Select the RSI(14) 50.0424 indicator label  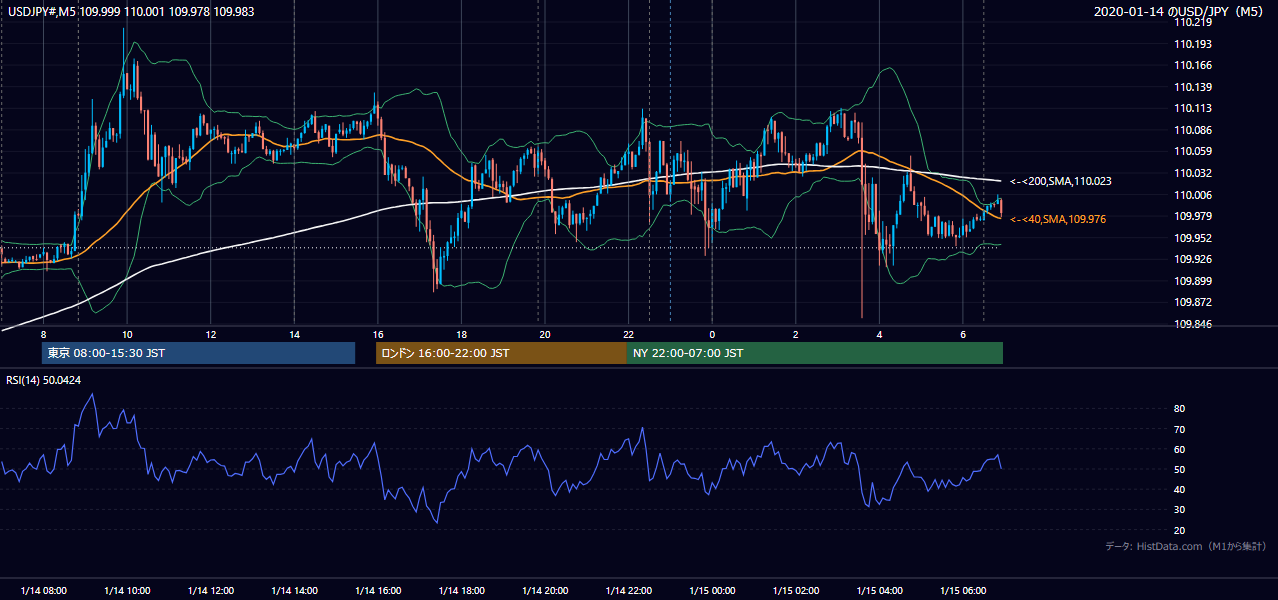tap(43, 380)
